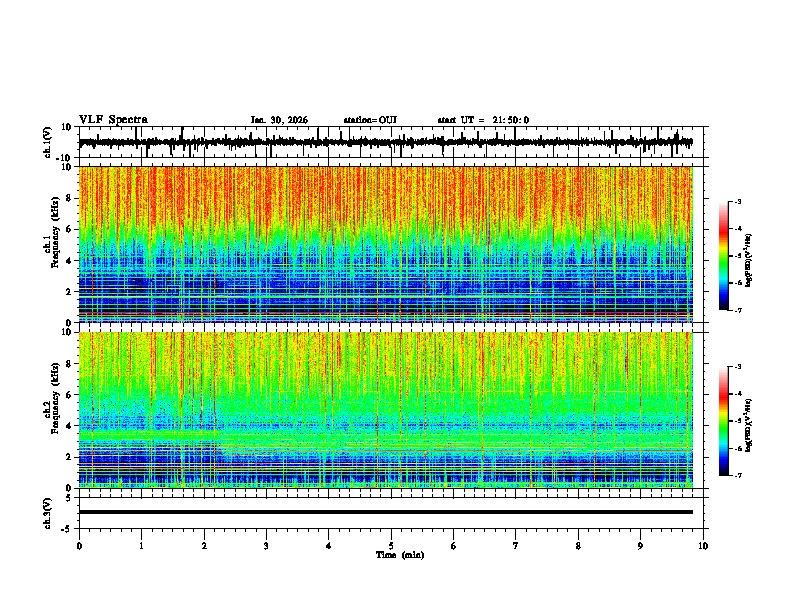The width and height of the screenshot is (792, 612).
Task: Click time axis tick label "4"
Action: pos(328,546)
